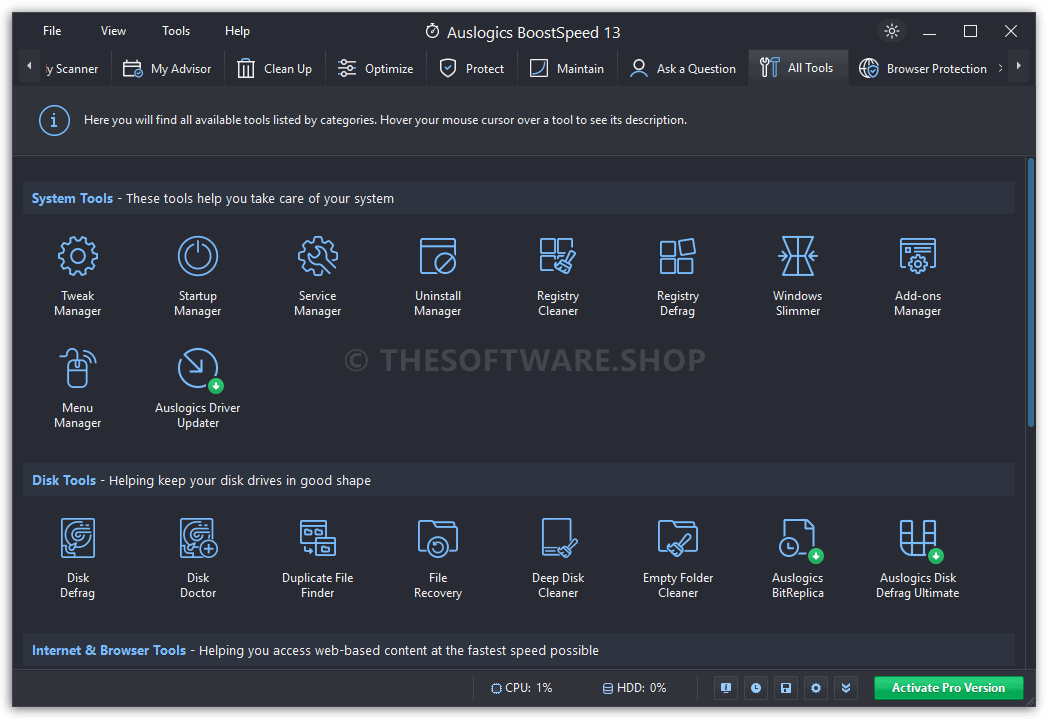1048x719 pixels.
Task: Show more tabs with right triangle arrow
Action: click(1019, 66)
